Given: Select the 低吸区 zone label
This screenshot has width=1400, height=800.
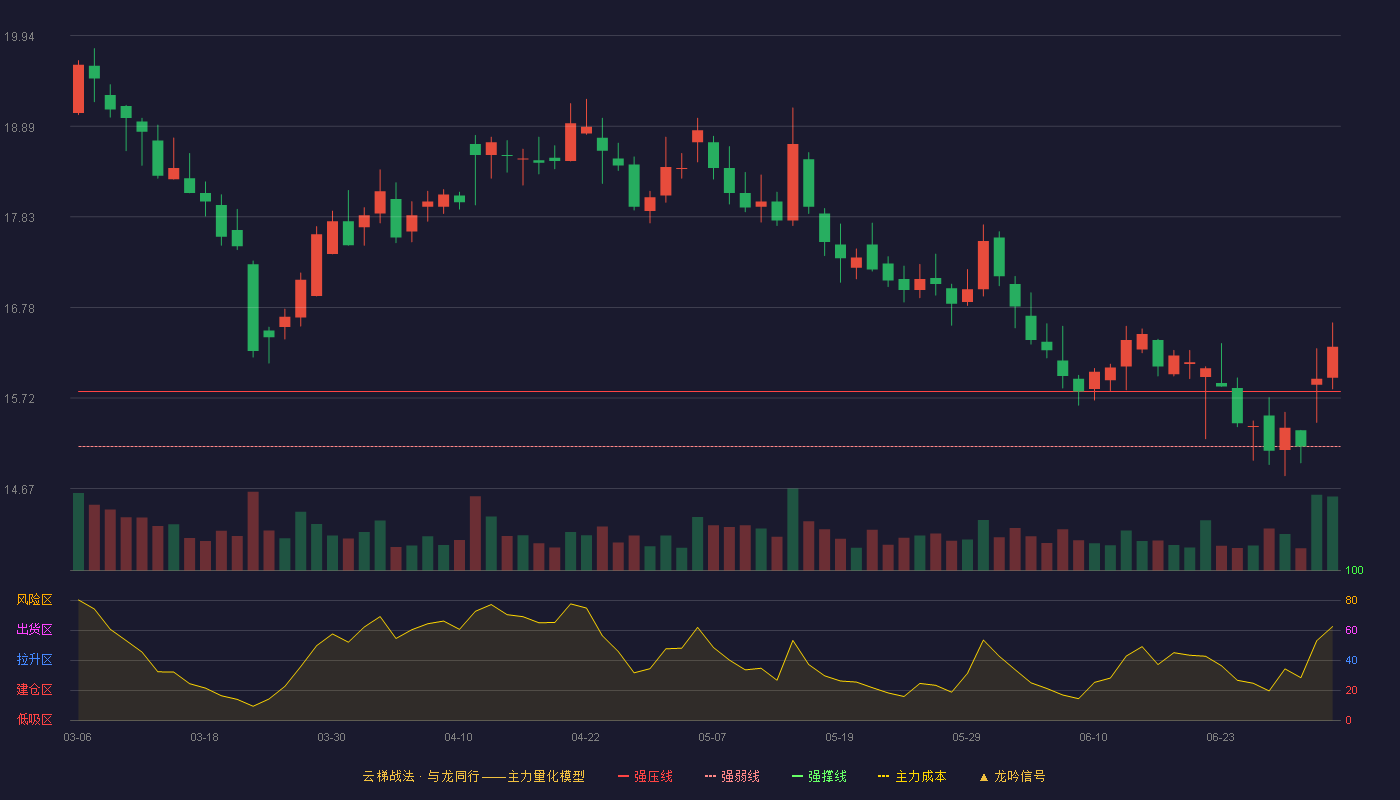Looking at the screenshot, I should pos(35,719).
